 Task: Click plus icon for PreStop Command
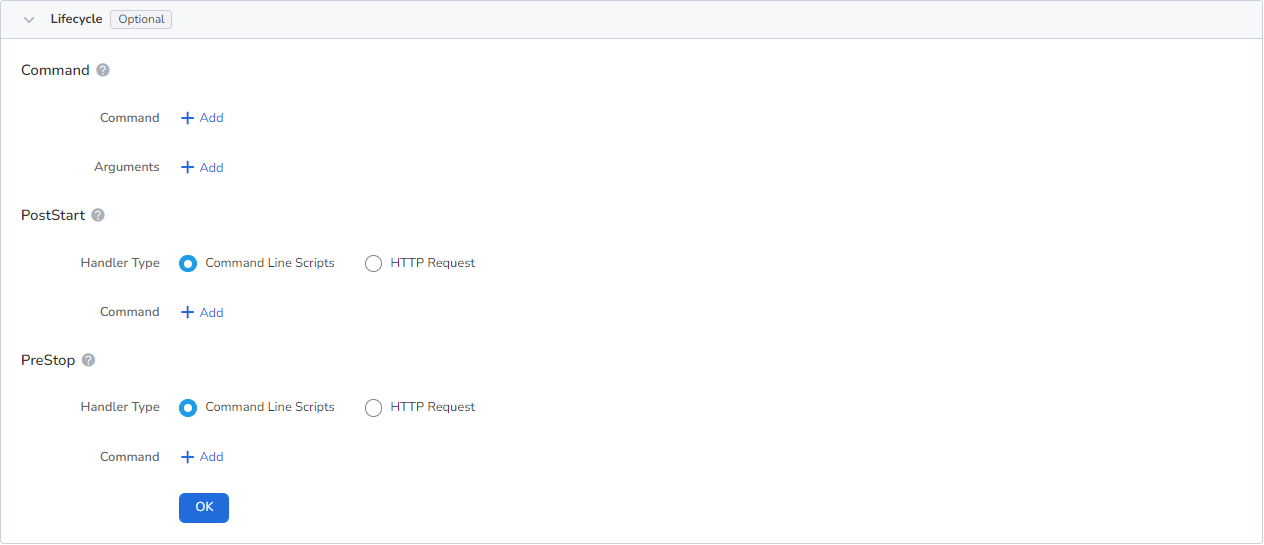click(187, 457)
